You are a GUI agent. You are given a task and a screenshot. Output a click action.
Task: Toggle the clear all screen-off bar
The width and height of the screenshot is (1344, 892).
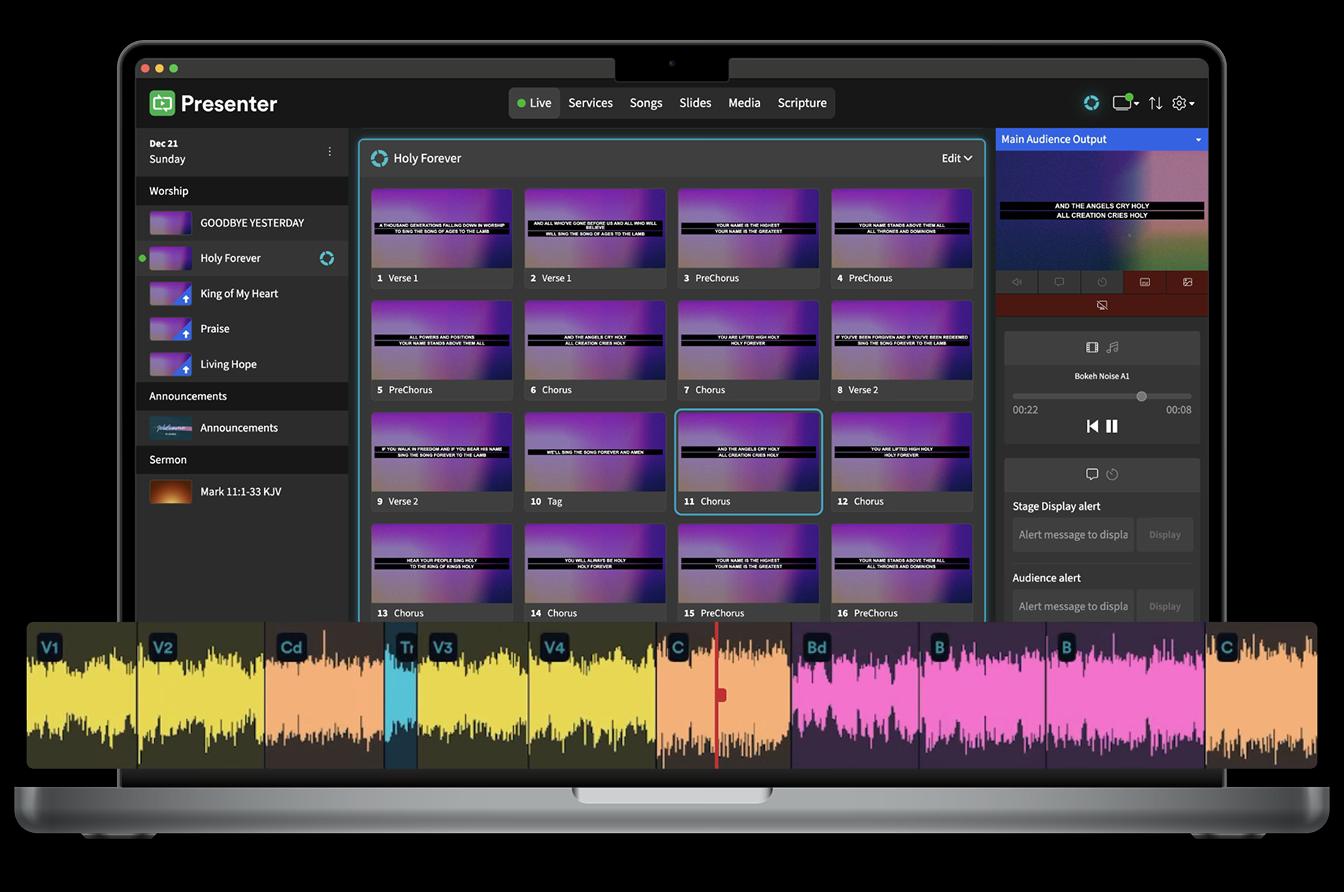tap(1102, 305)
